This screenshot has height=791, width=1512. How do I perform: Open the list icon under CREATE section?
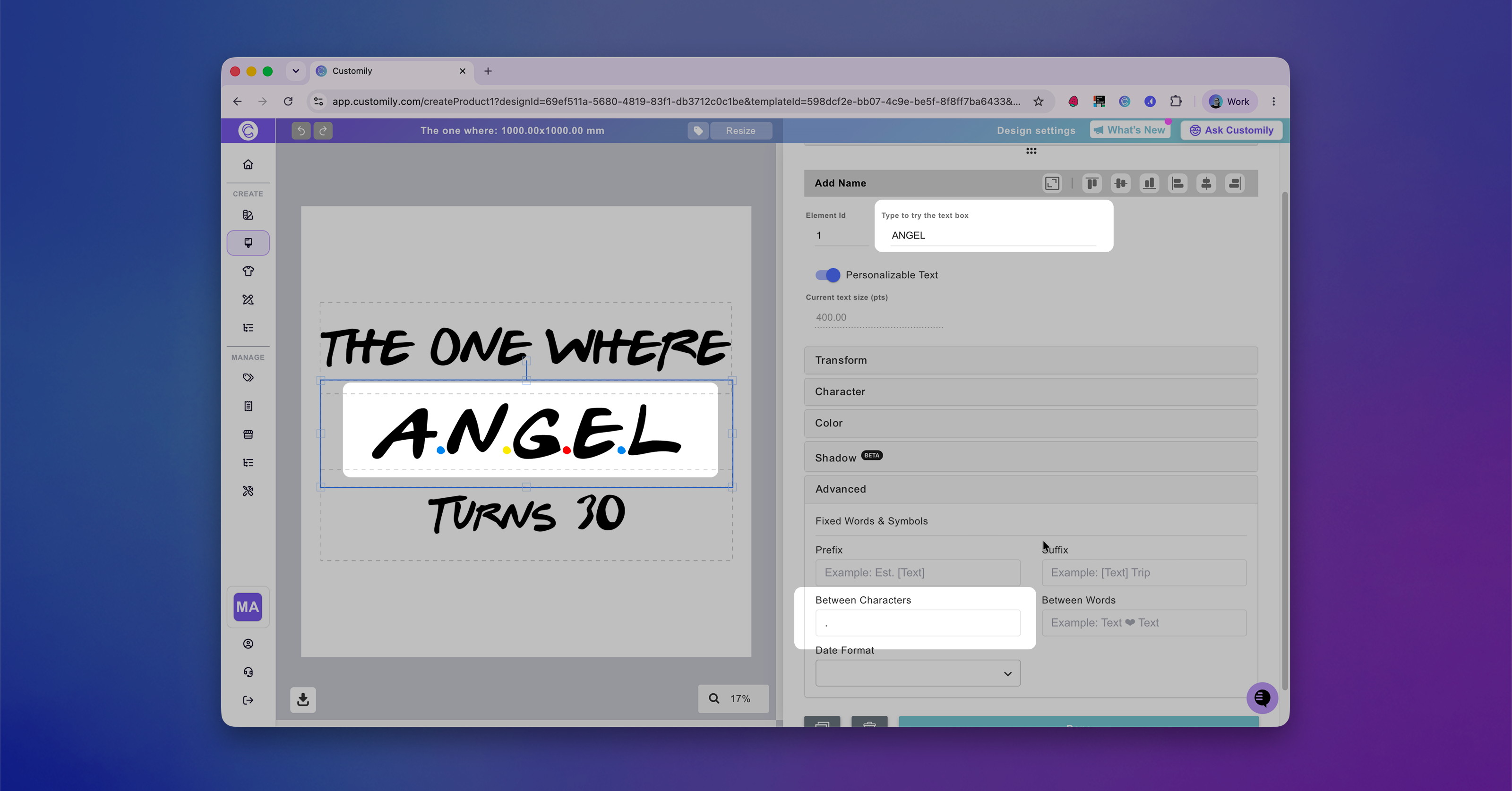coord(248,327)
